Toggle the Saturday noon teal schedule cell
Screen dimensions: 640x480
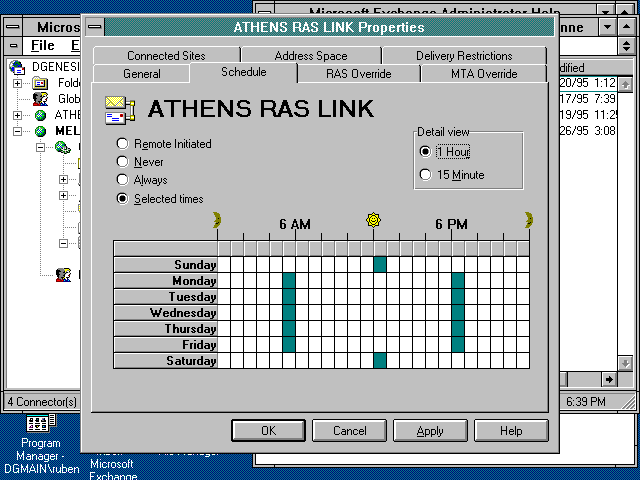tap(380, 361)
